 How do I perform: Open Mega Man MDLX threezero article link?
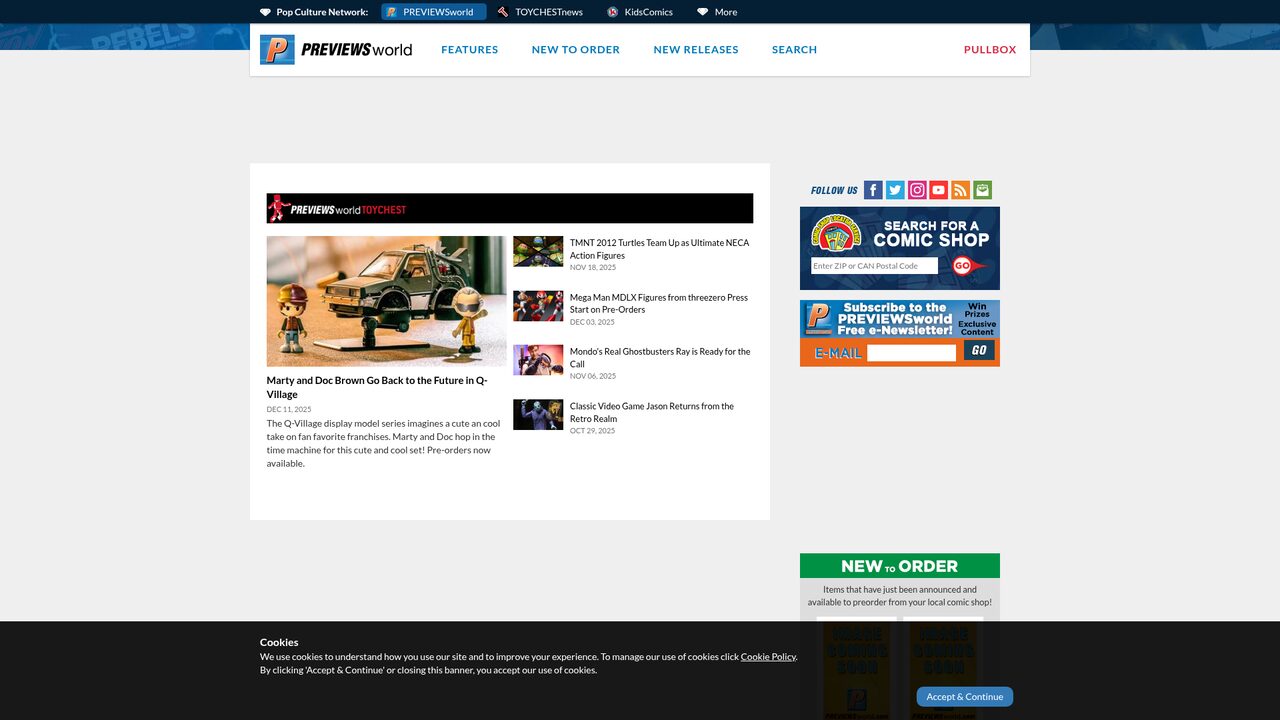659,303
